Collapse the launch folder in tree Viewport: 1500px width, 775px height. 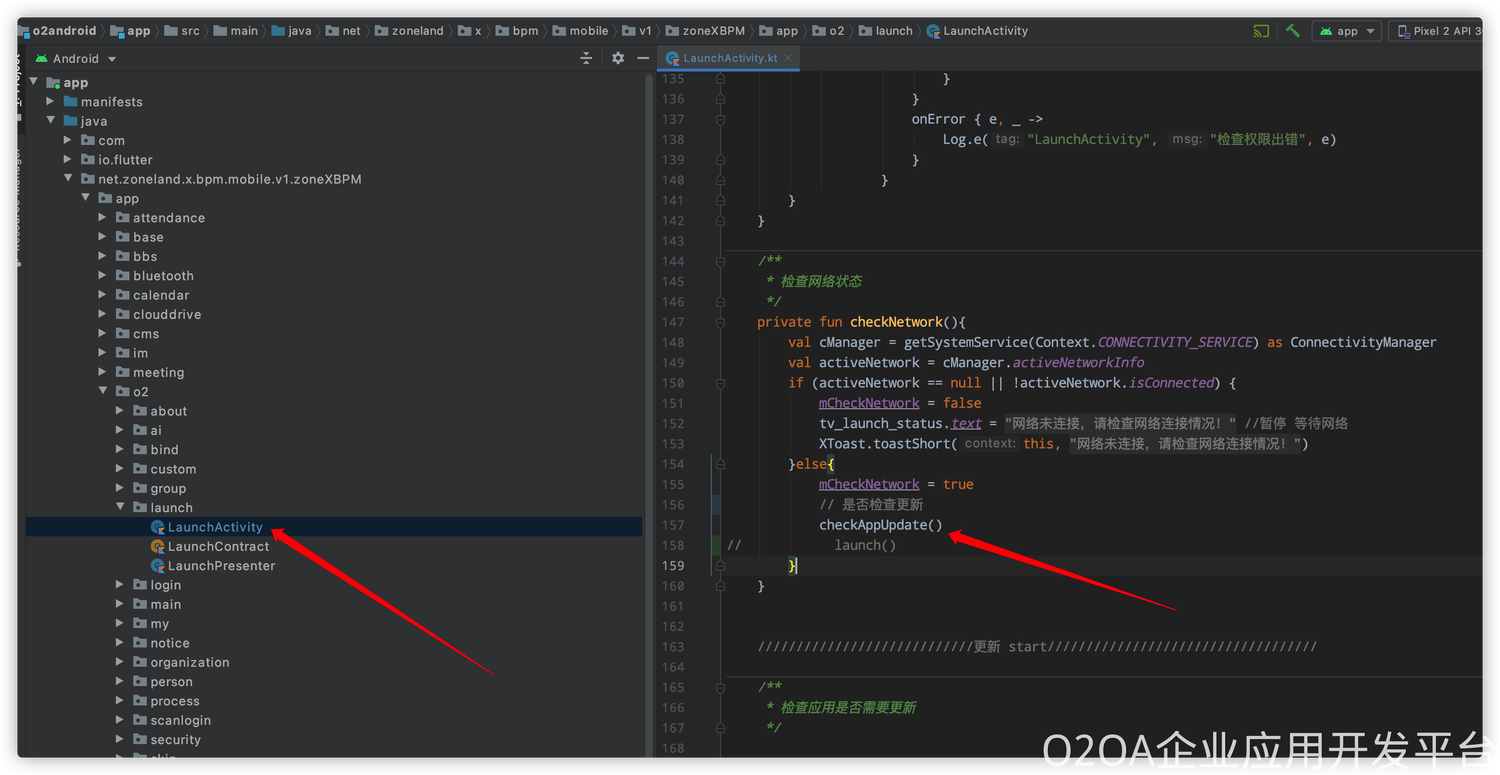tap(121, 508)
